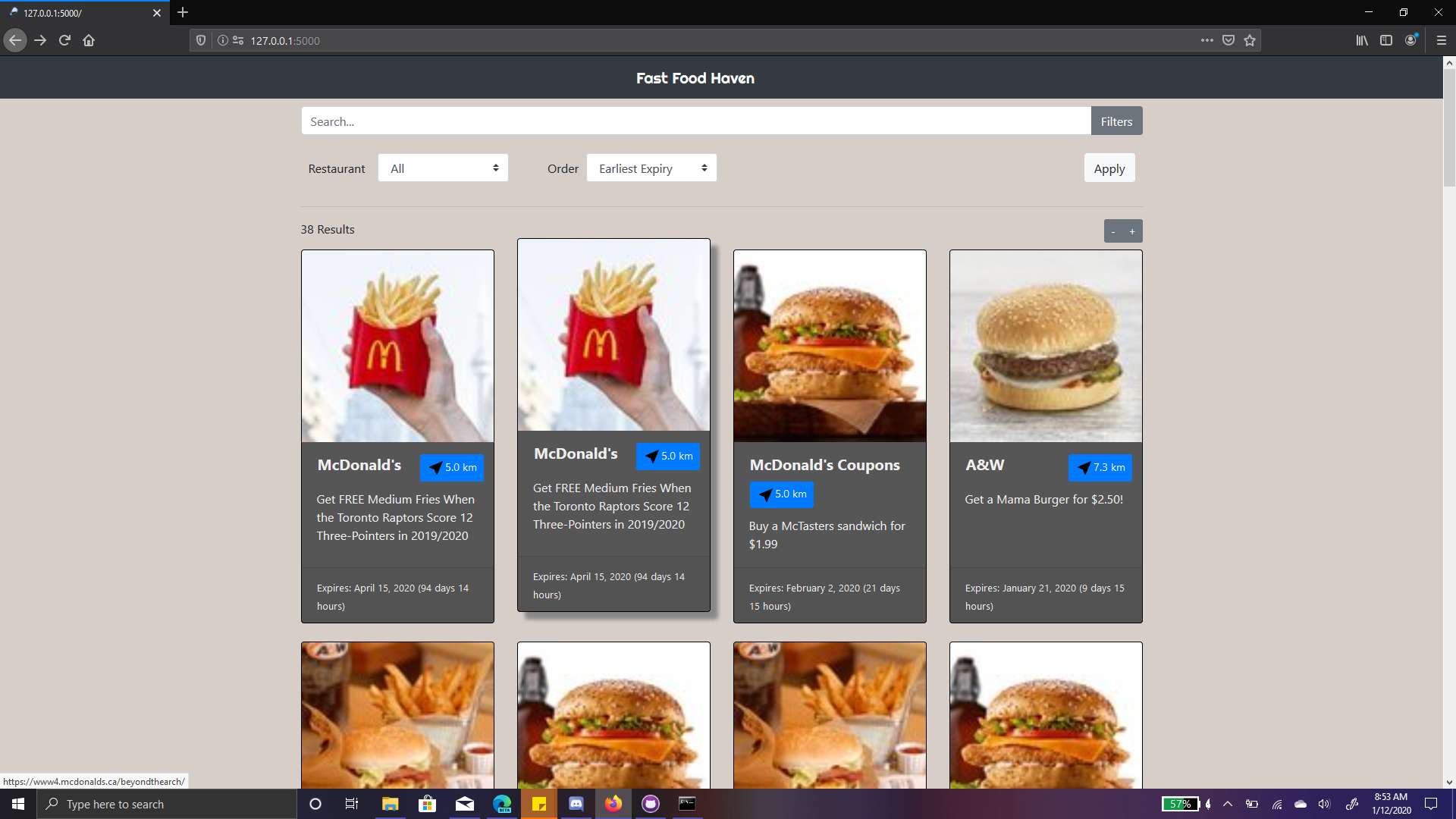Open a new browser tab
This screenshot has width=1456, height=819.
(183, 13)
